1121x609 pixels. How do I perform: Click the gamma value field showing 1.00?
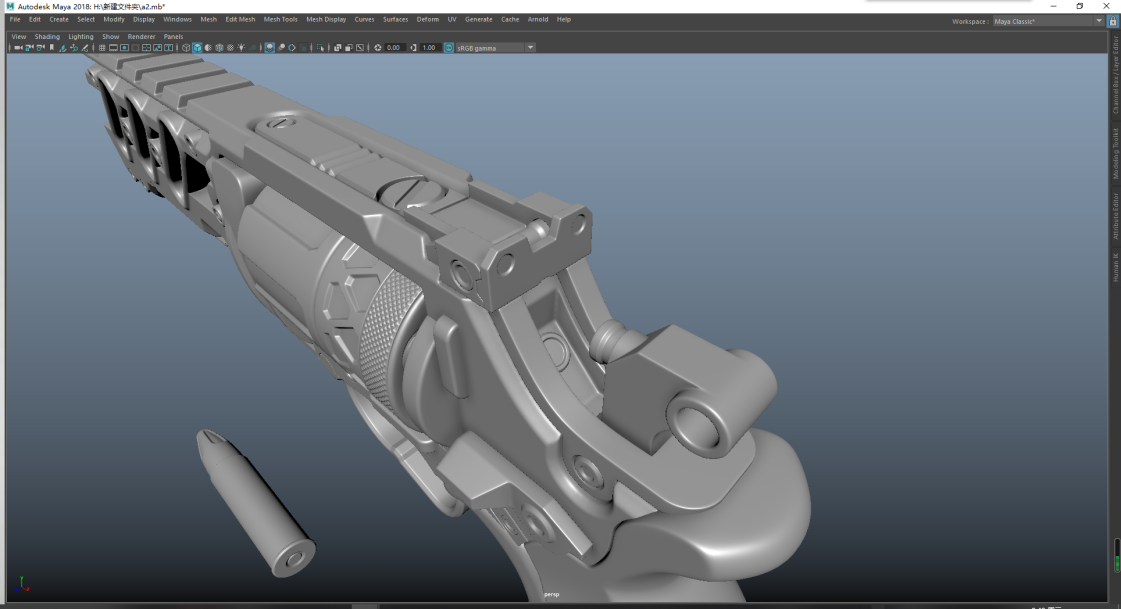point(430,48)
